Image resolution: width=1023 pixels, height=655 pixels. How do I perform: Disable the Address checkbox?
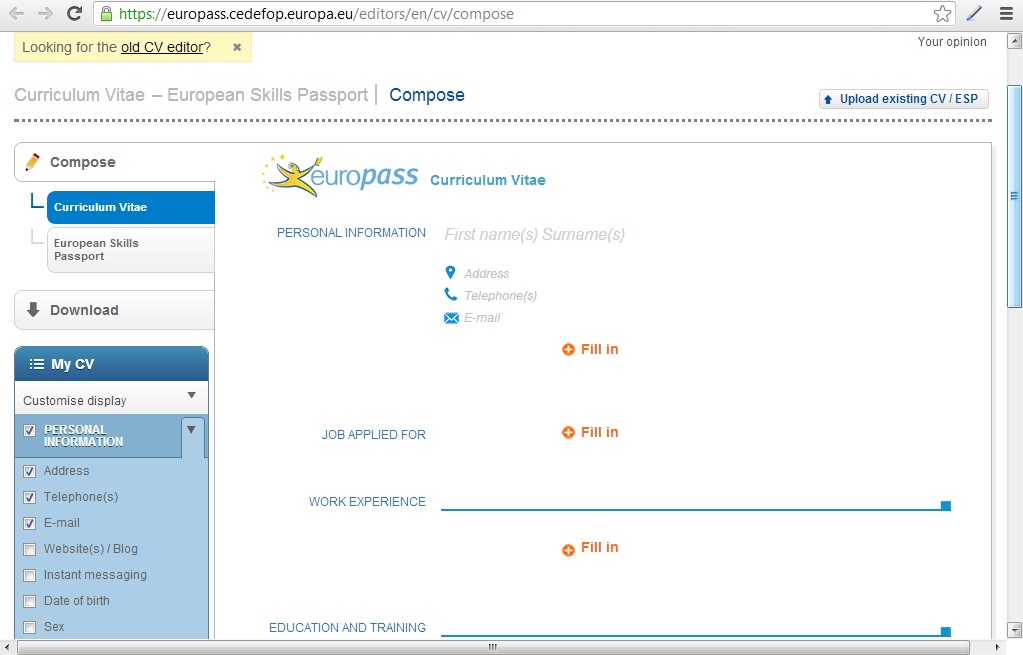(x=29, y=471)
